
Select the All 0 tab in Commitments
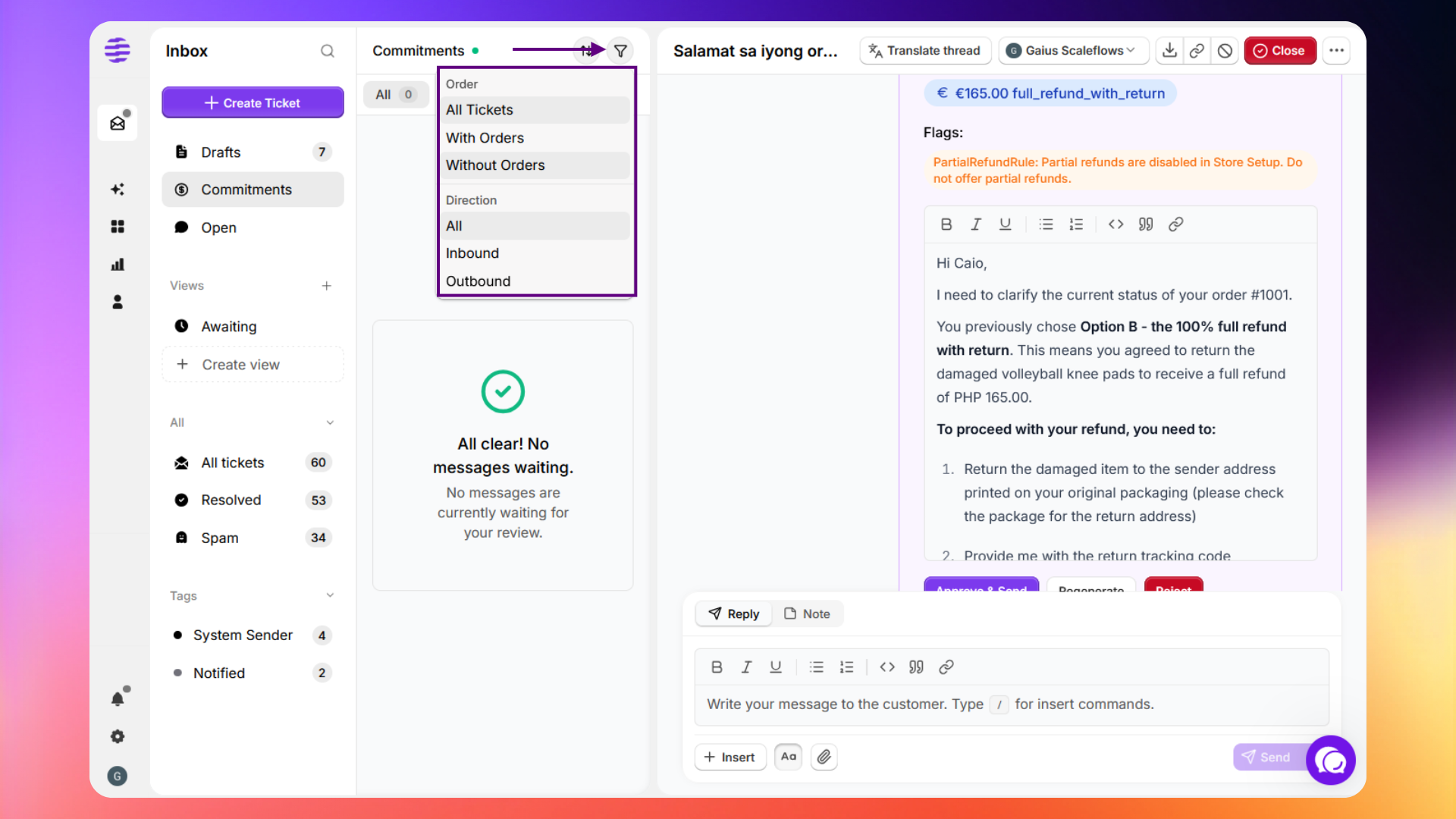pos(396,95)
